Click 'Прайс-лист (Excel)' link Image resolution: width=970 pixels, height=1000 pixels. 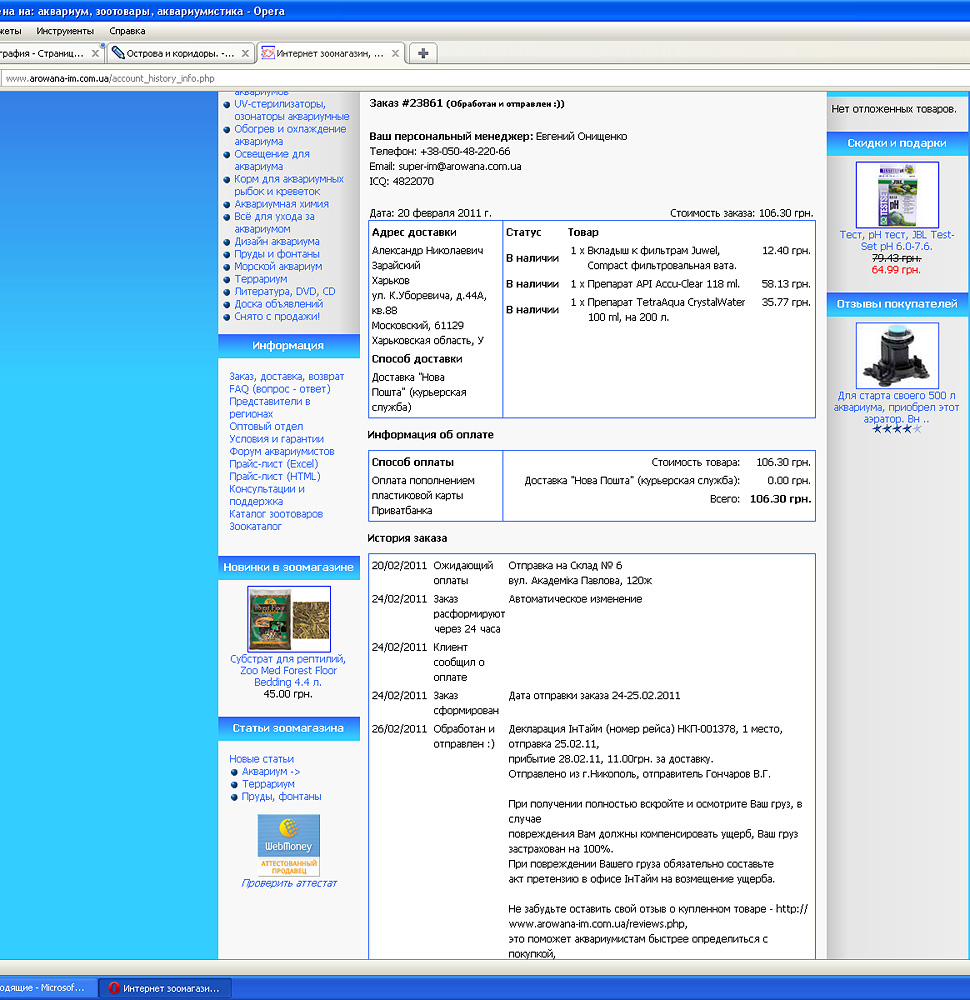coord(273,464)
